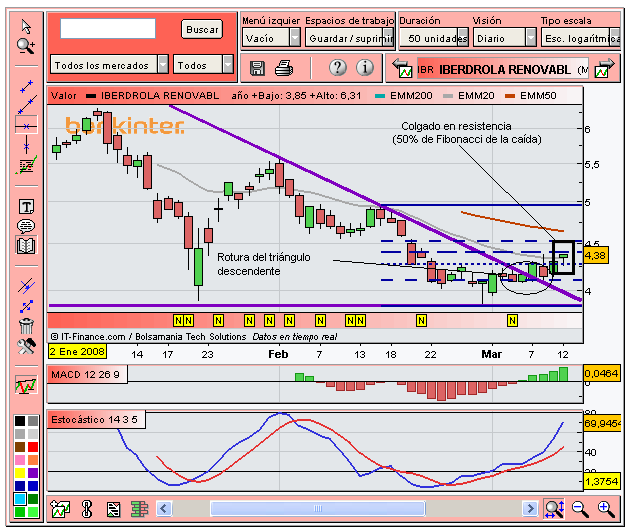Pick the red color swatch
This screenshot has height=531, width=629.
pos(33,447)
